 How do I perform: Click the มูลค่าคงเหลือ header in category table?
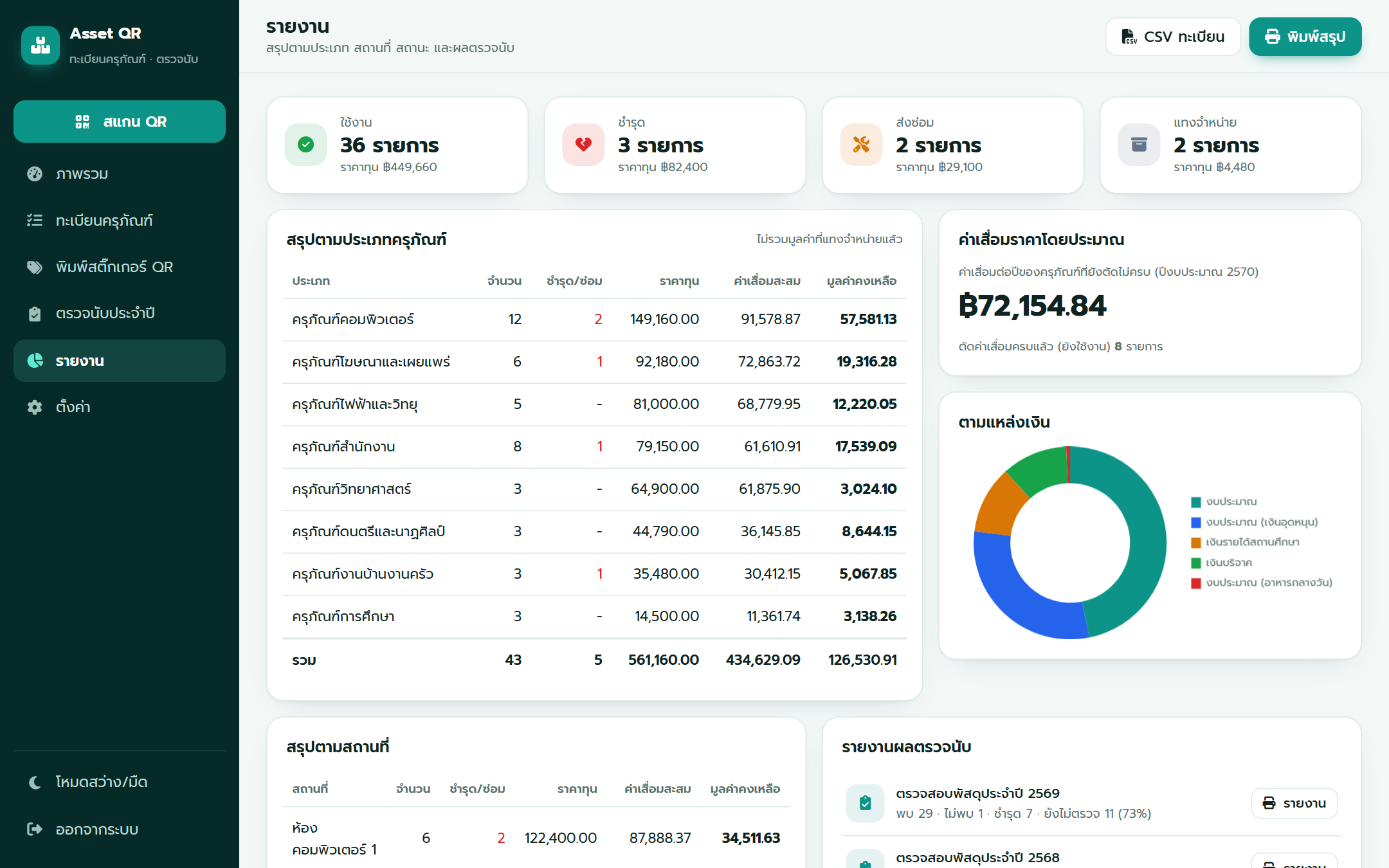coord(862,281)
